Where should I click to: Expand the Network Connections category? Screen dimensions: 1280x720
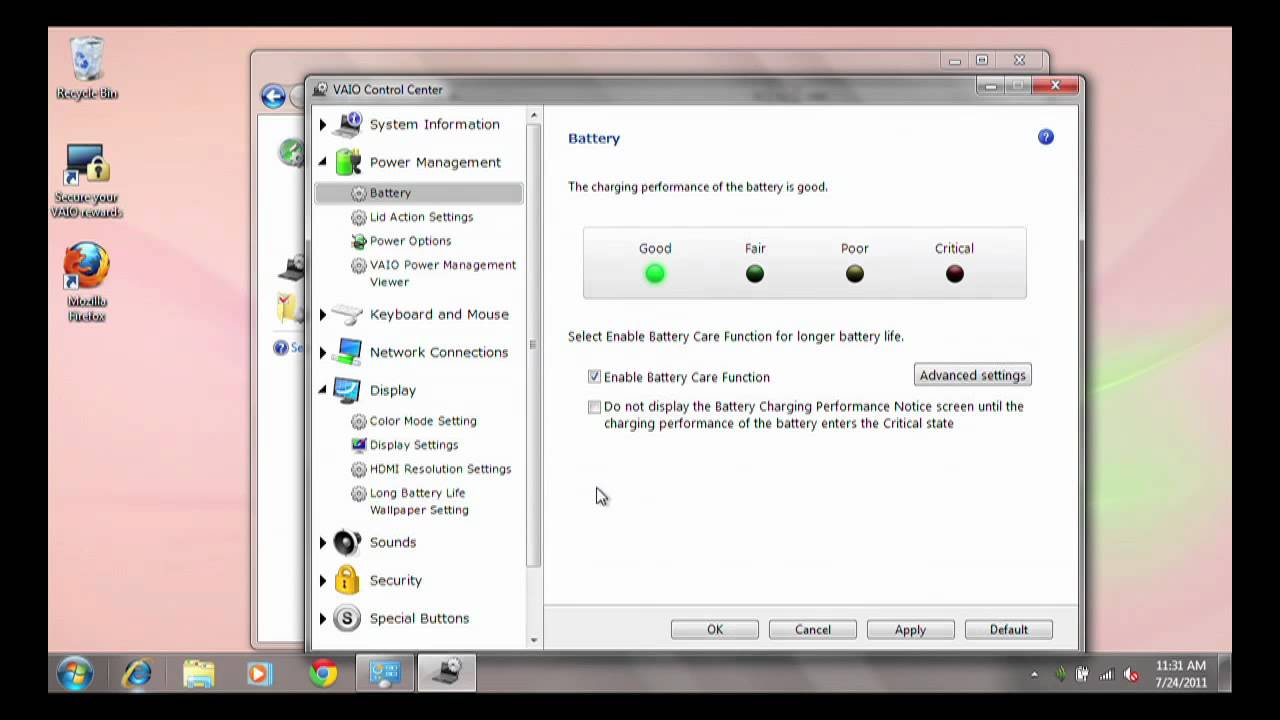point(322,353)
